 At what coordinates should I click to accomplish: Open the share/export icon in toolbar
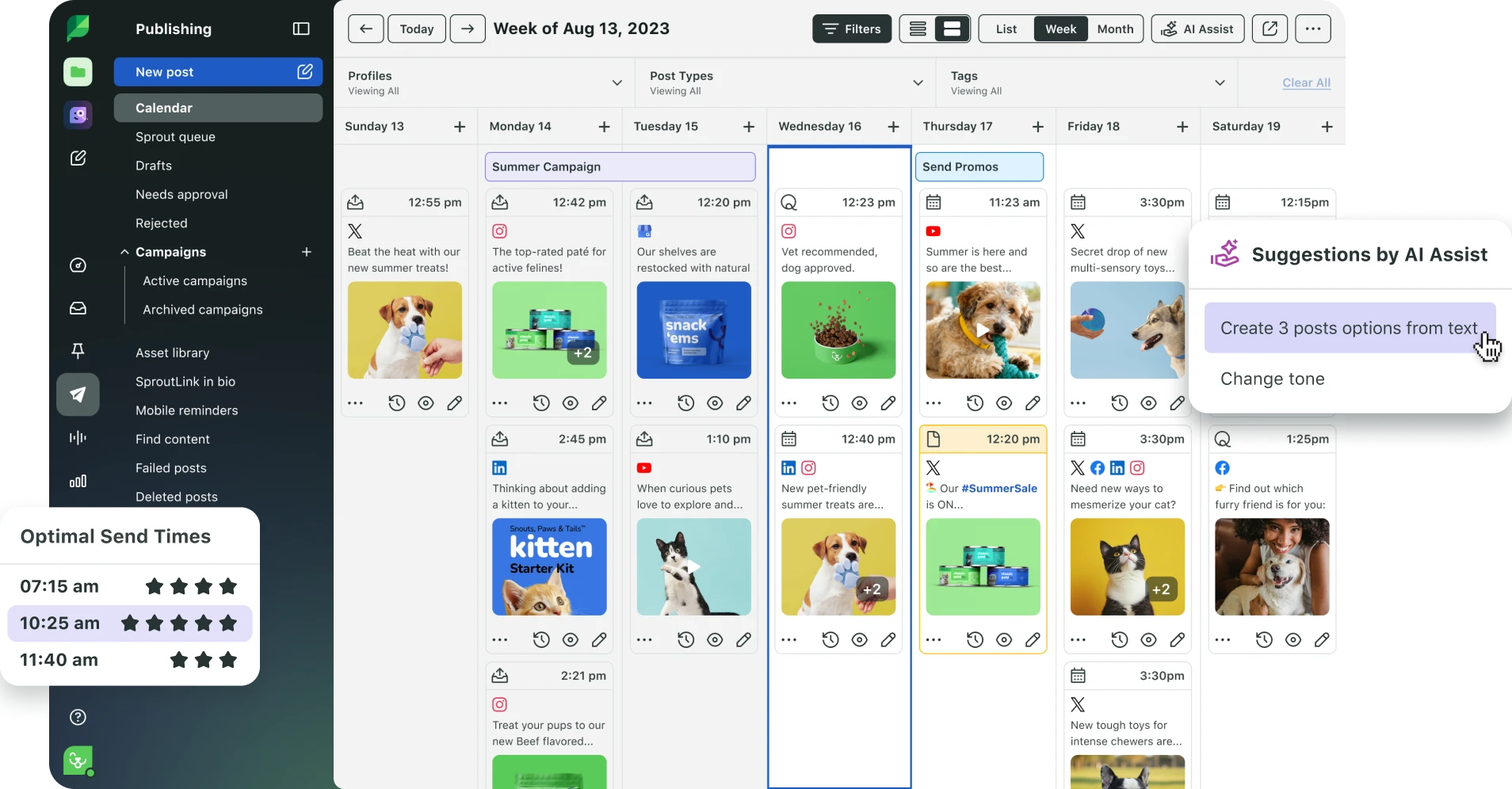(x=1269, y=29)
